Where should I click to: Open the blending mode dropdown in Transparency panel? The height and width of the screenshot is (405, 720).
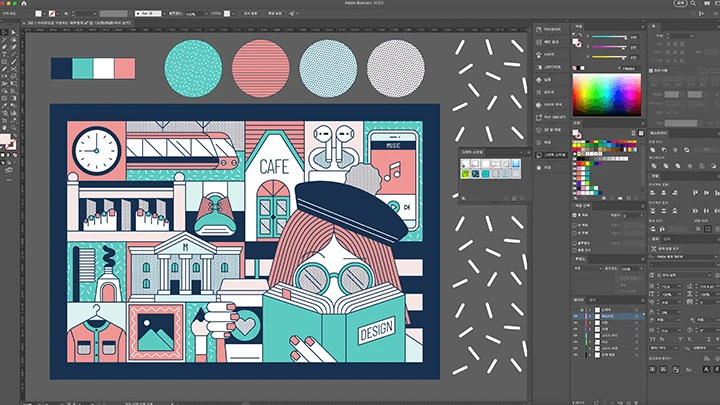(588, 268)
